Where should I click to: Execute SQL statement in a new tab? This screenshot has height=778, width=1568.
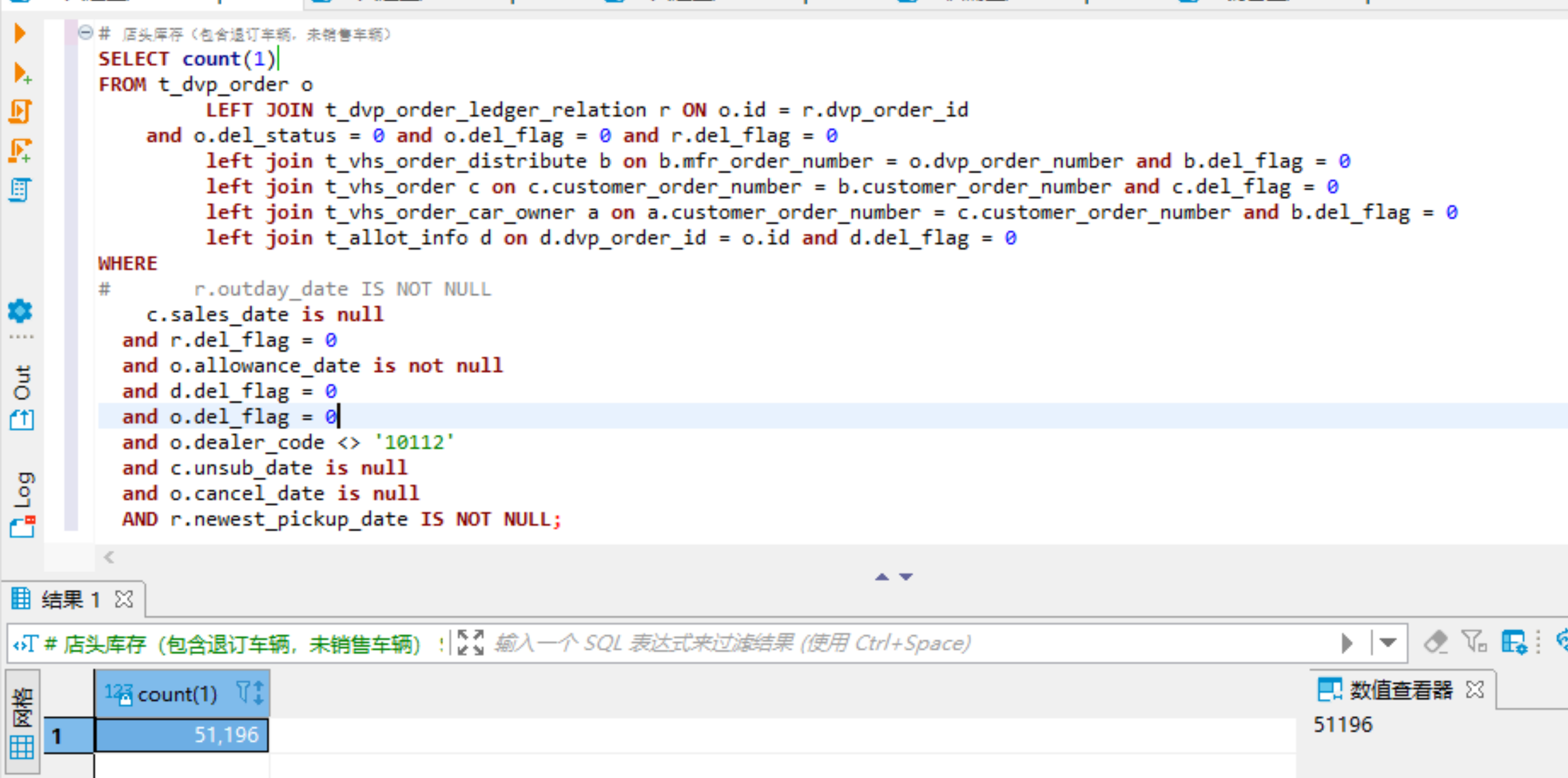tap(21, 73)
